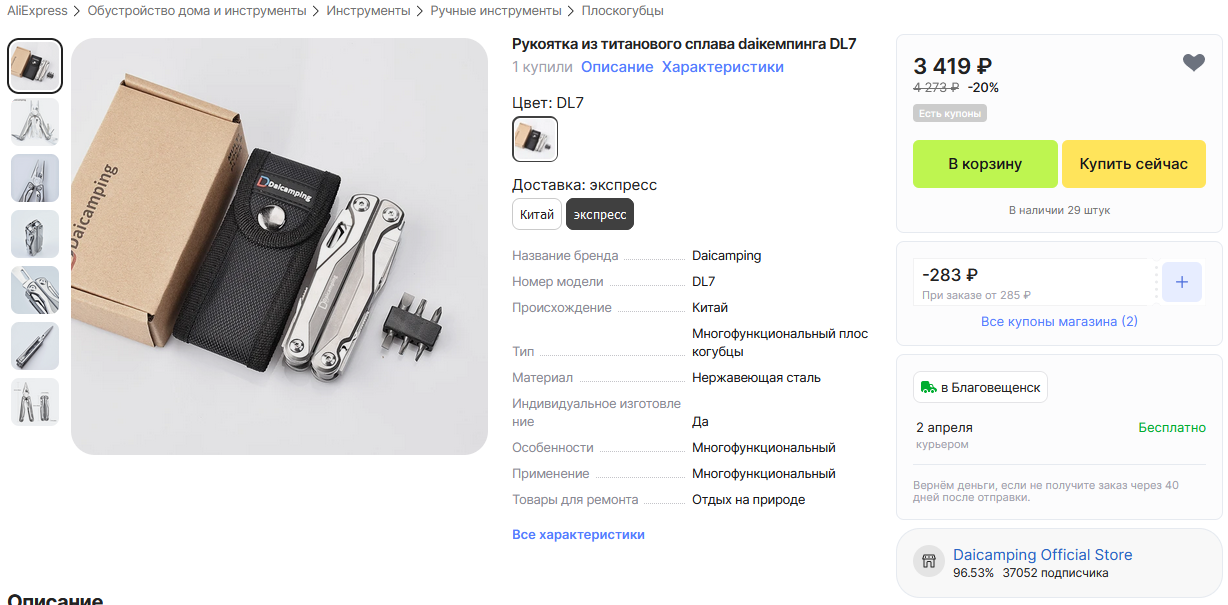The height and width of the screenshot is (605, 1228).
Task: Open Описание tab link
Action: (617, 67)
